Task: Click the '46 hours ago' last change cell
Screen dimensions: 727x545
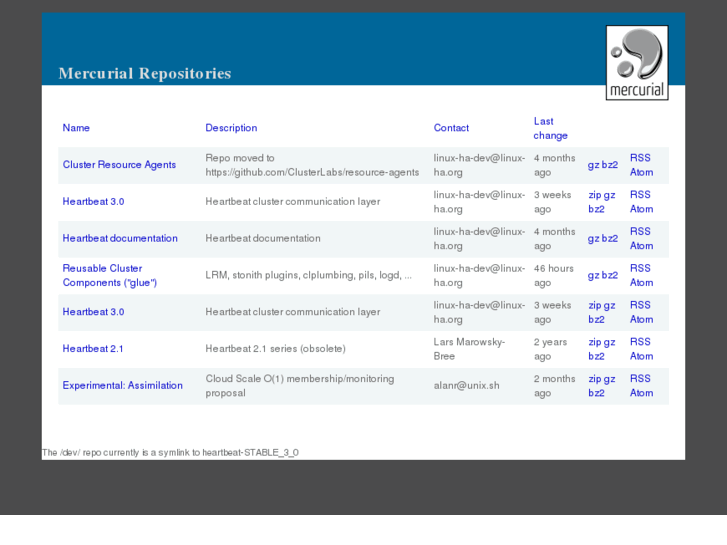Action: click(x=553, y=276)
